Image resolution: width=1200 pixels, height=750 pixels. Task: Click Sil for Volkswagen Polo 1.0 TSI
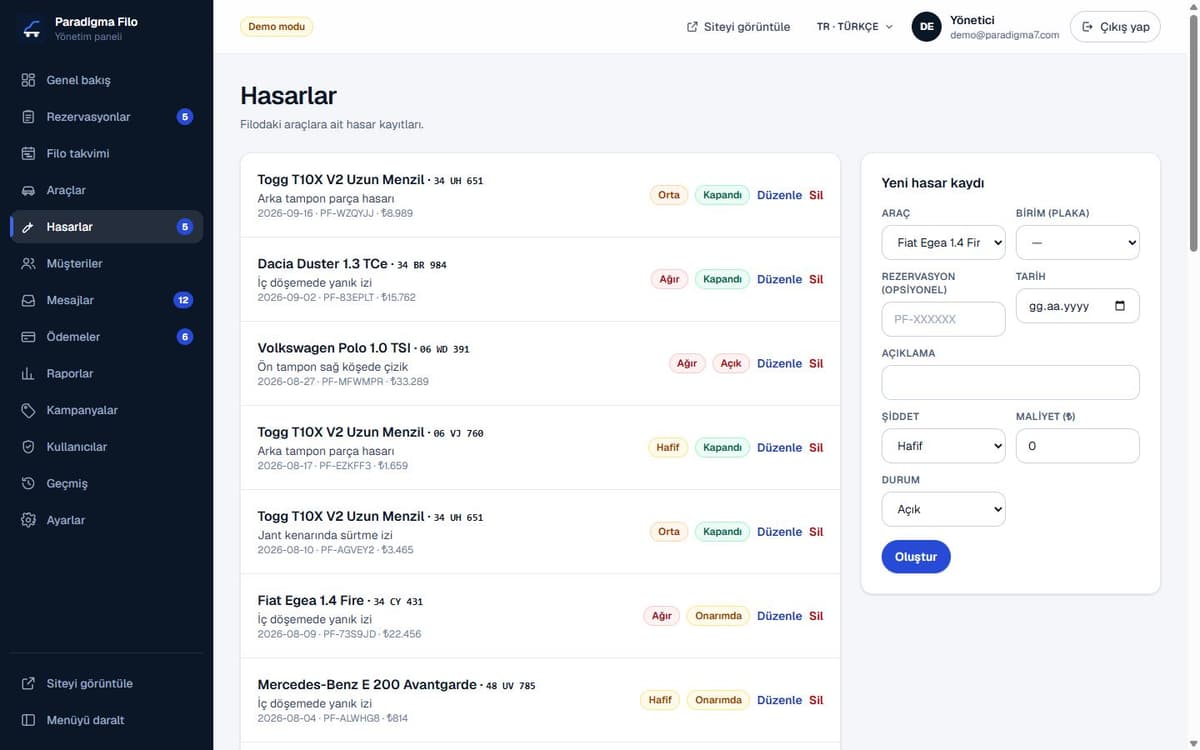816,363
